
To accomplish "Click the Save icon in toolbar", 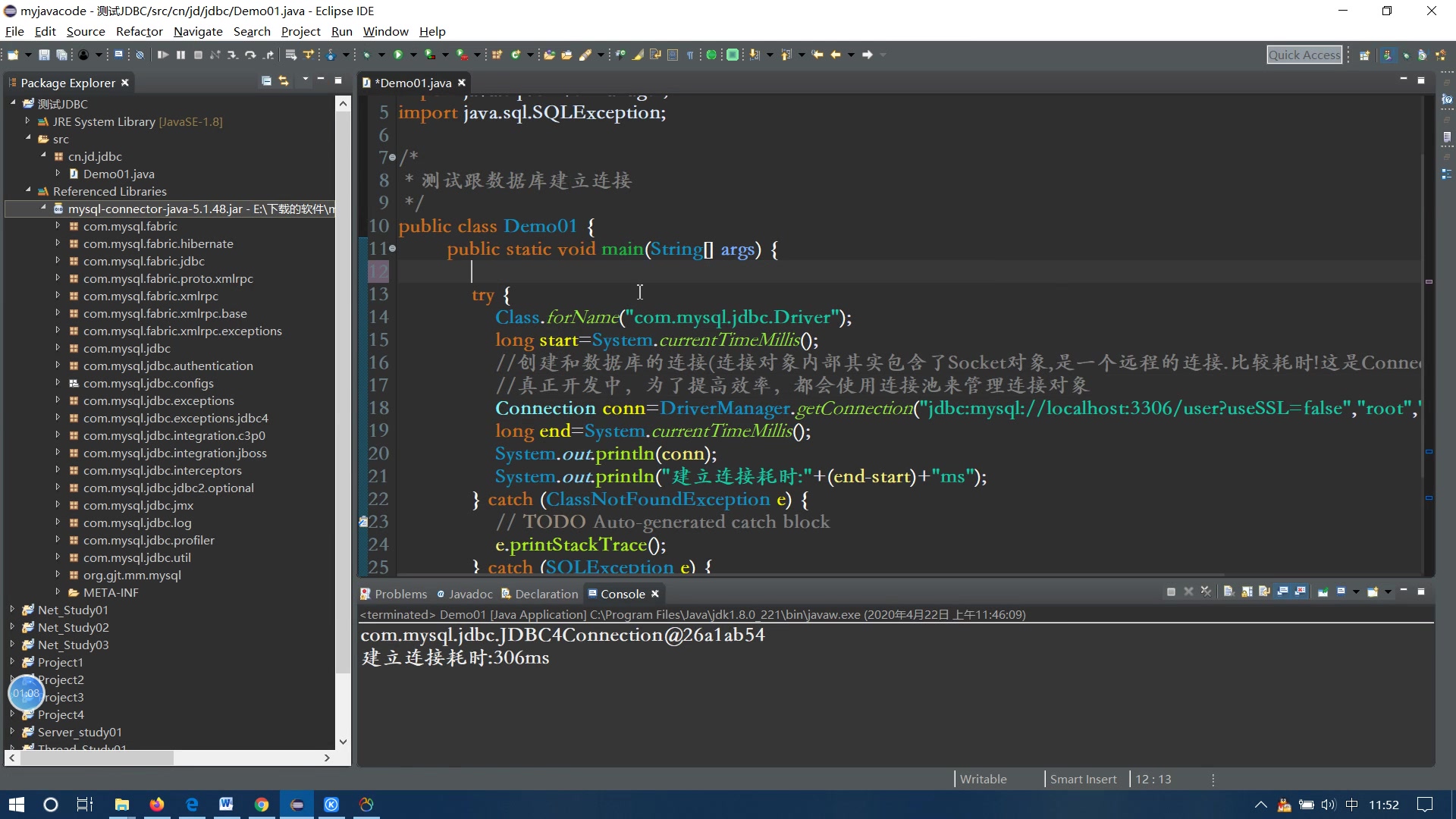I will 44,55.
